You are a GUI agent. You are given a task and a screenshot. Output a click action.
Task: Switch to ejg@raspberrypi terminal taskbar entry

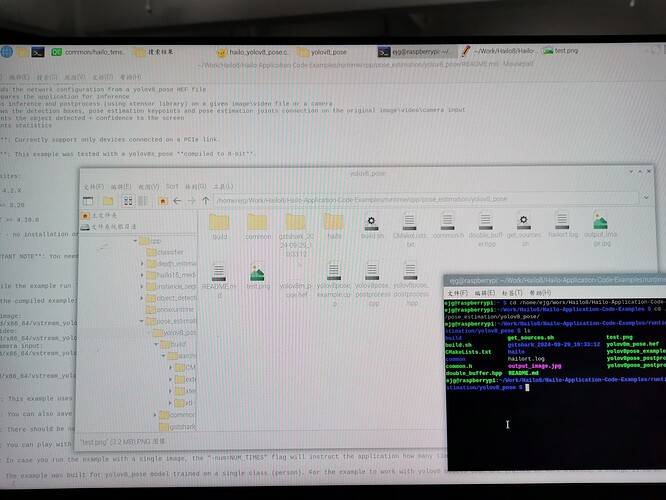tap(416, 52)
